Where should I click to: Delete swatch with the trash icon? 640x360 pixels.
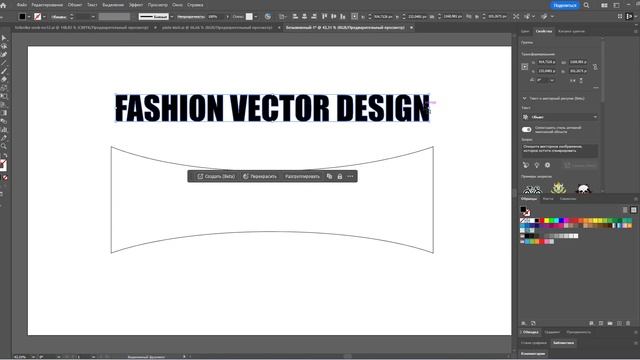coord(628,323)
